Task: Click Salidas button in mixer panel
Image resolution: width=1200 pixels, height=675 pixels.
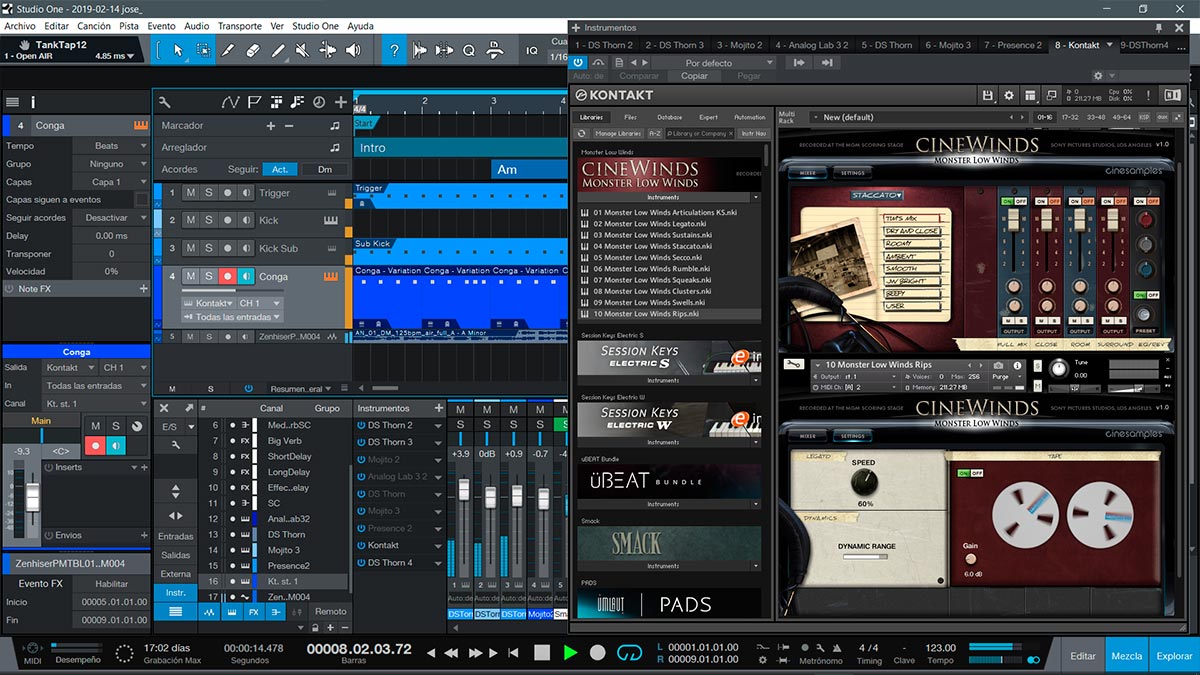Action: coord(175,555)
